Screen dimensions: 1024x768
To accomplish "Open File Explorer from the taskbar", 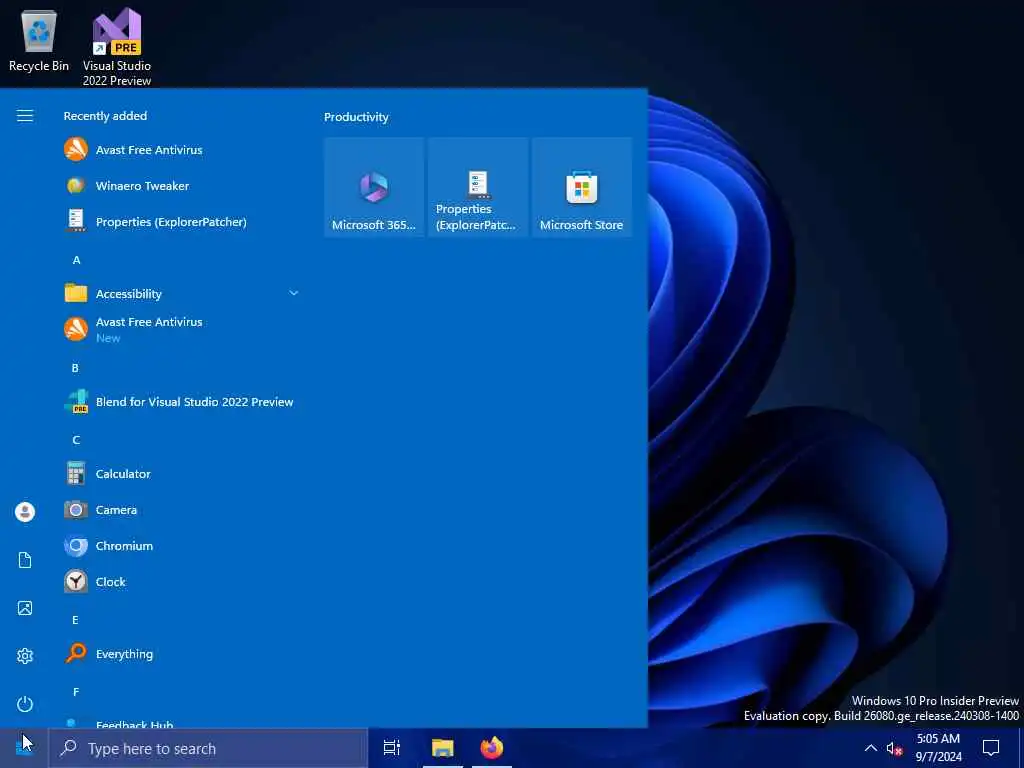I will pyautogui.click(x=442, y=748).
